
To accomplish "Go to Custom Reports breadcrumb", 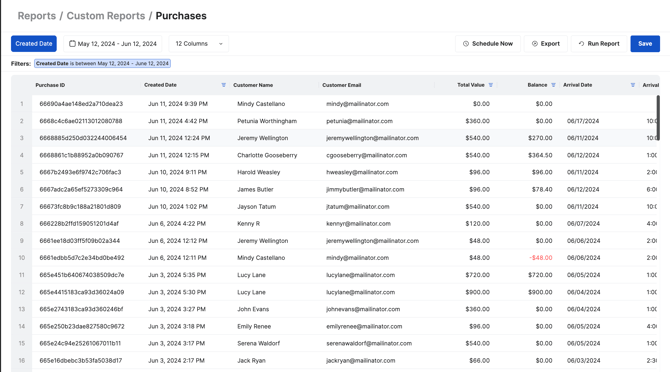I will 106,16.
